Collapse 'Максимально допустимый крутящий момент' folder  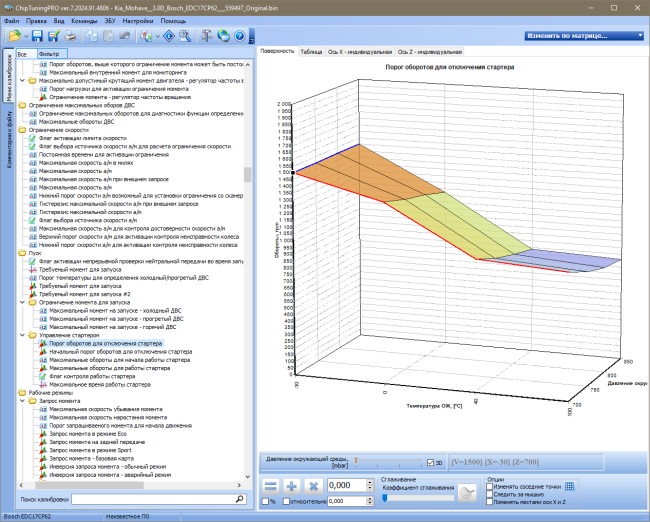click(x=23, y=80)
